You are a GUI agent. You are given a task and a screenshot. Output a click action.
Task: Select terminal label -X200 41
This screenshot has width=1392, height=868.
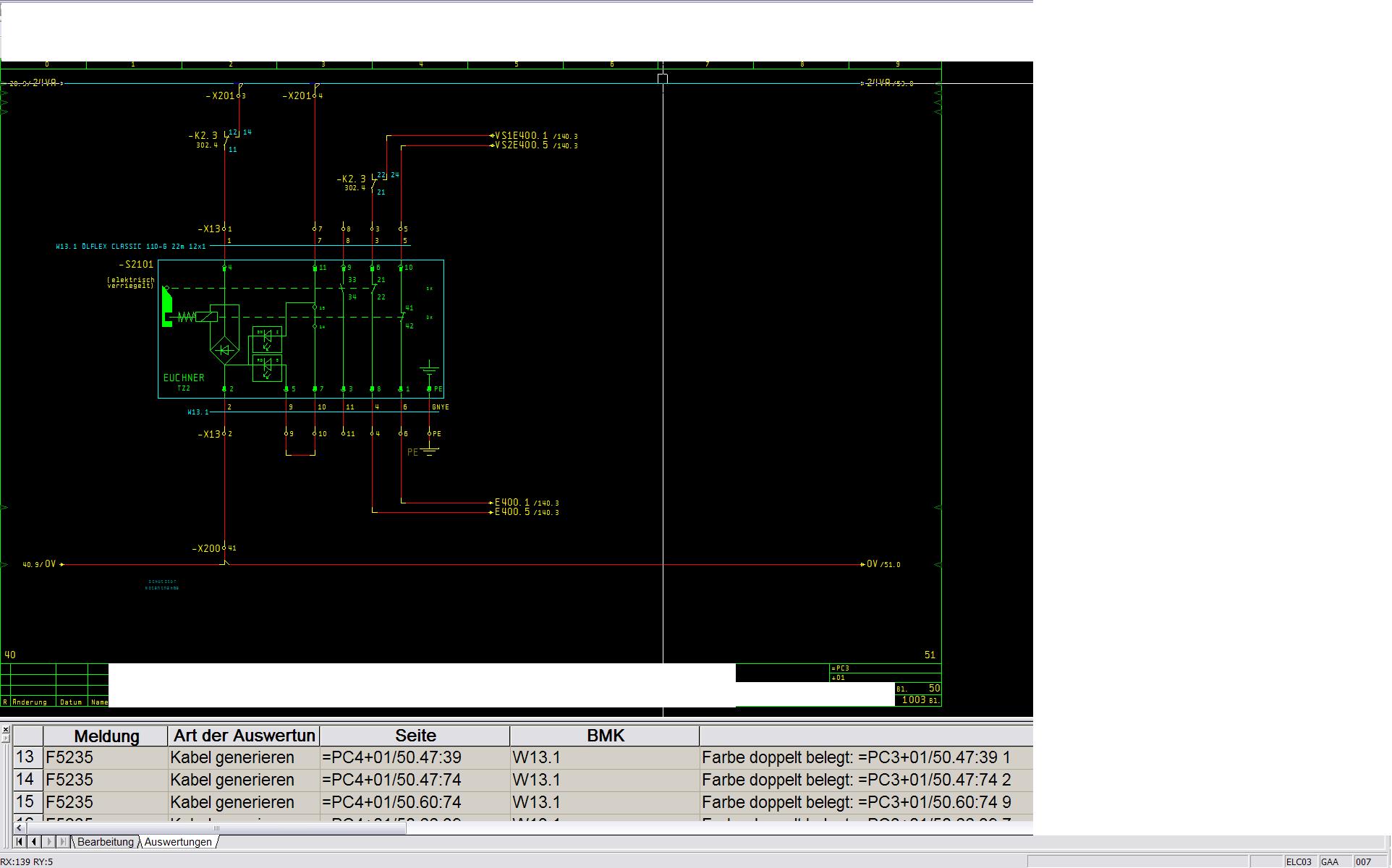point(214,548)
